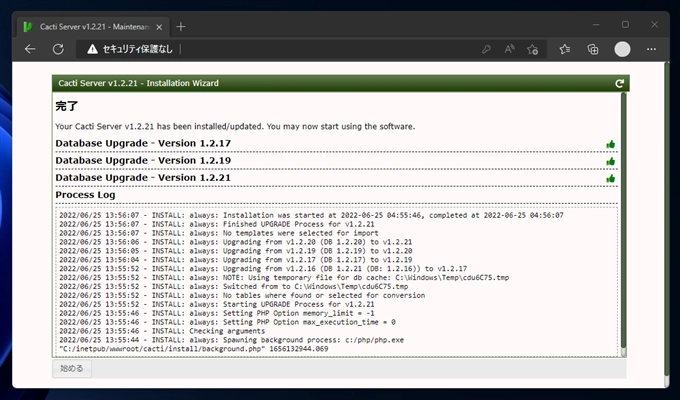
Task: Expand Database Upgrade - Version 1.2.17 heading
Action: (x=143, y=143)
